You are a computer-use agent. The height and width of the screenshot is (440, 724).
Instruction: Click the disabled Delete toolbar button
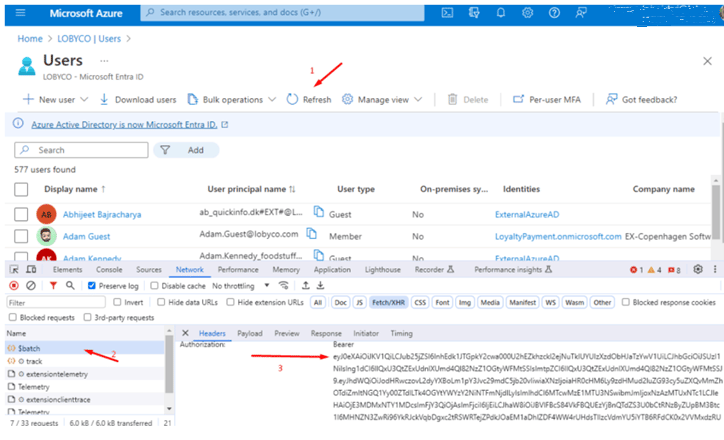point(468,99)
